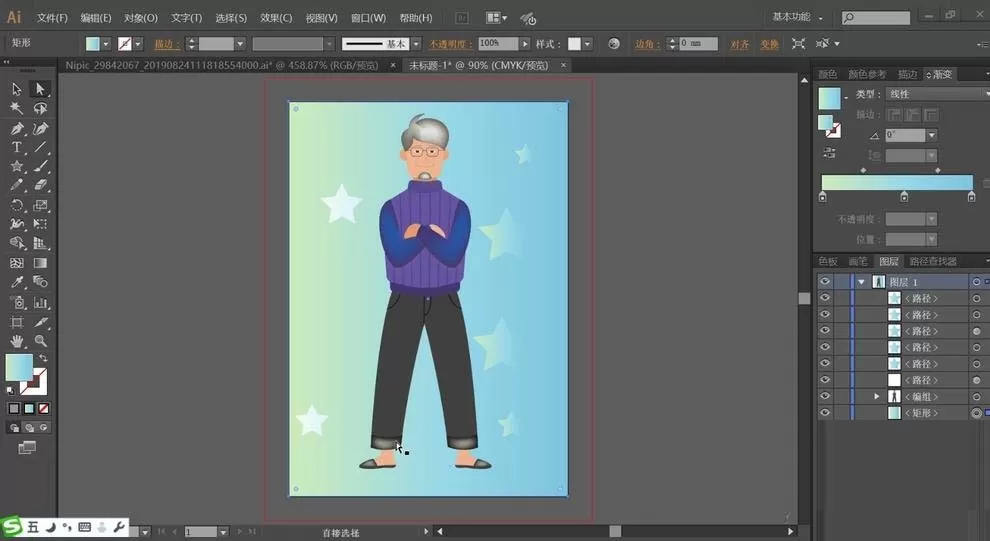Select the Lasso tool
The height and width of the screenshot is (541, 990).
tap(40, 109)
